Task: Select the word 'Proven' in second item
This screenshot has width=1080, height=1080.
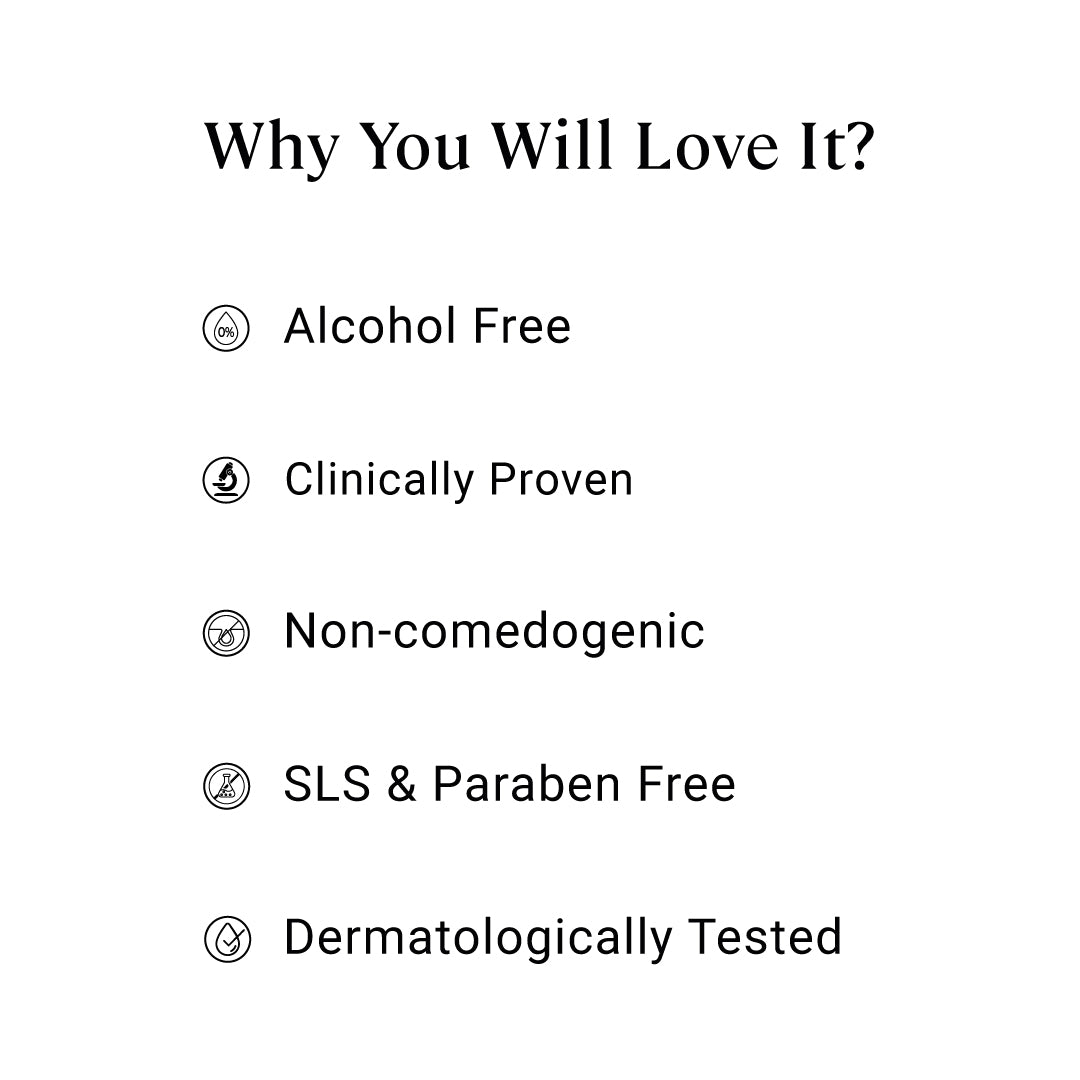Action: click(561, 479)
